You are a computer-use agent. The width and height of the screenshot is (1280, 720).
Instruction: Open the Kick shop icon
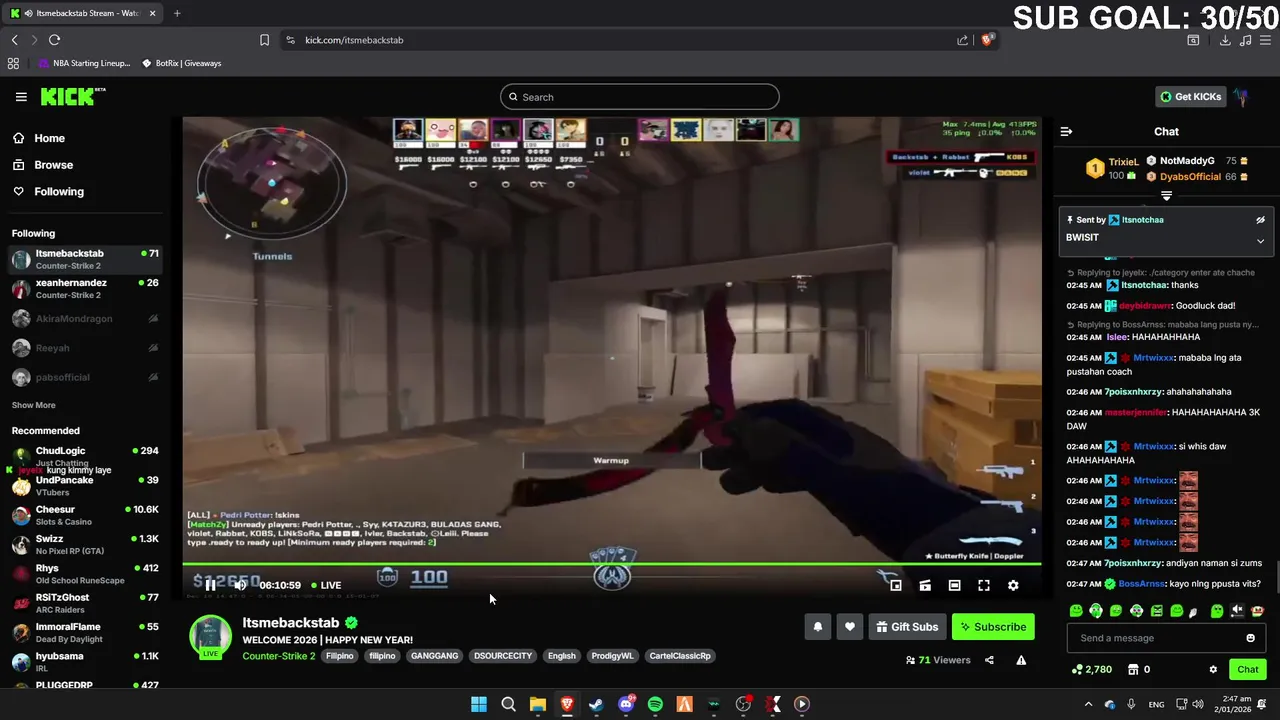pos(1133,670)
